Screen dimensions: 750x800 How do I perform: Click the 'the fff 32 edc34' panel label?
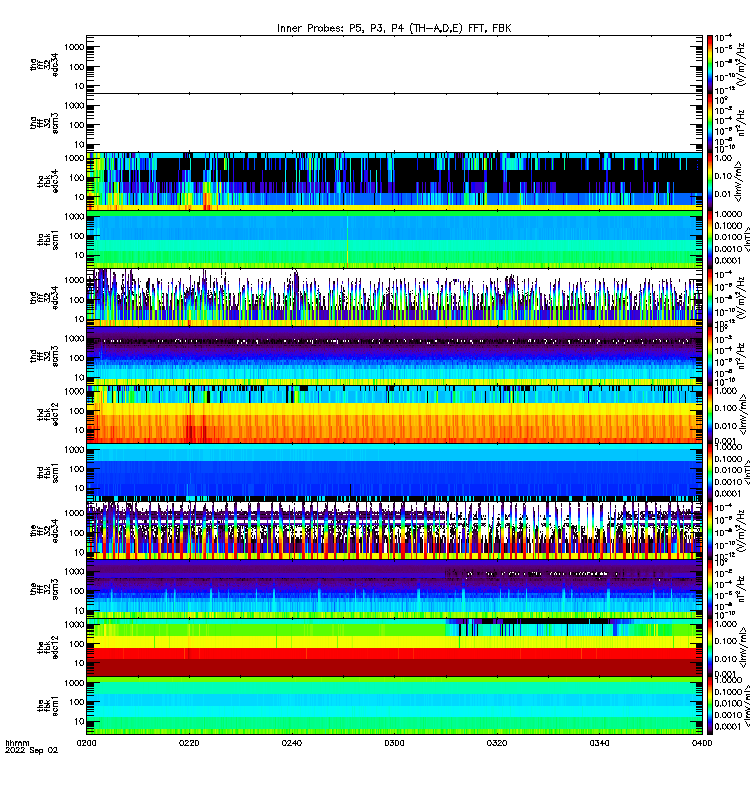(44, 530)
